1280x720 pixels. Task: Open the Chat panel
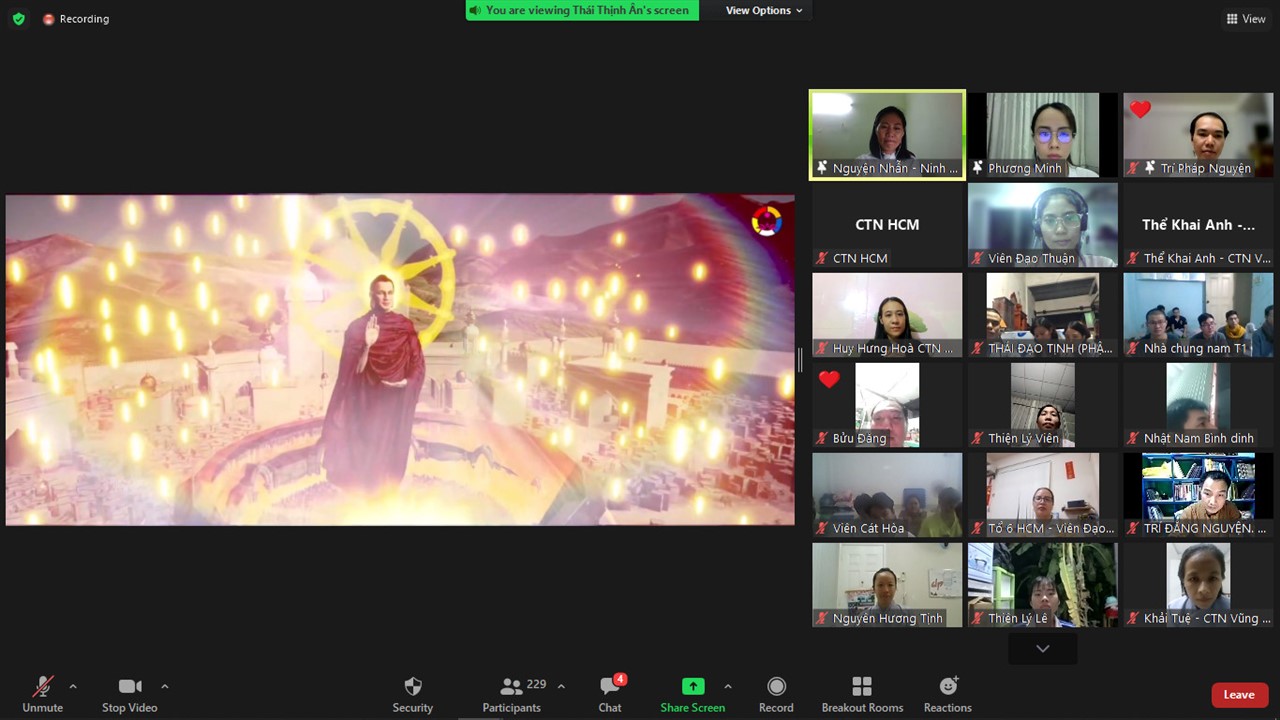(610, 694)
